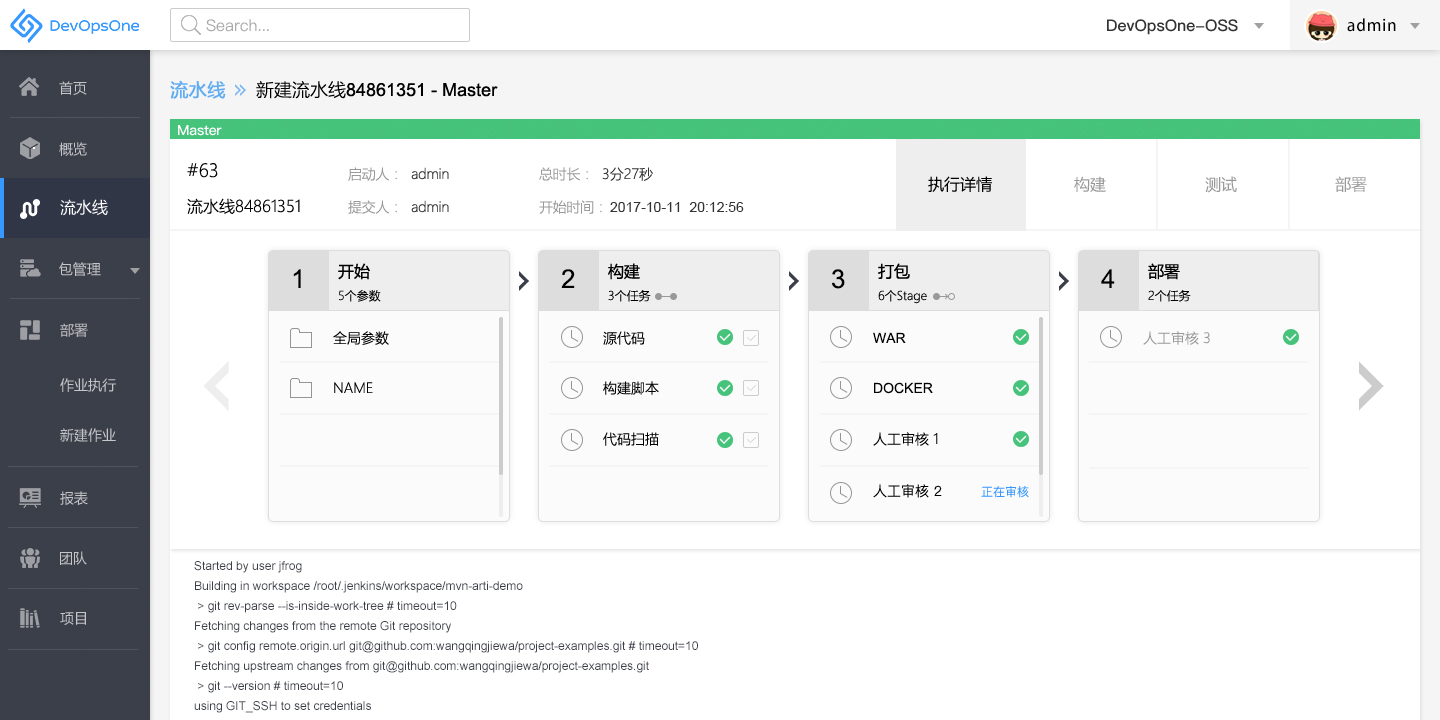Viewport: 1440px width, 720px height.
Task: Click the 项目 books icon in sidebar
Action: (30, 618)
